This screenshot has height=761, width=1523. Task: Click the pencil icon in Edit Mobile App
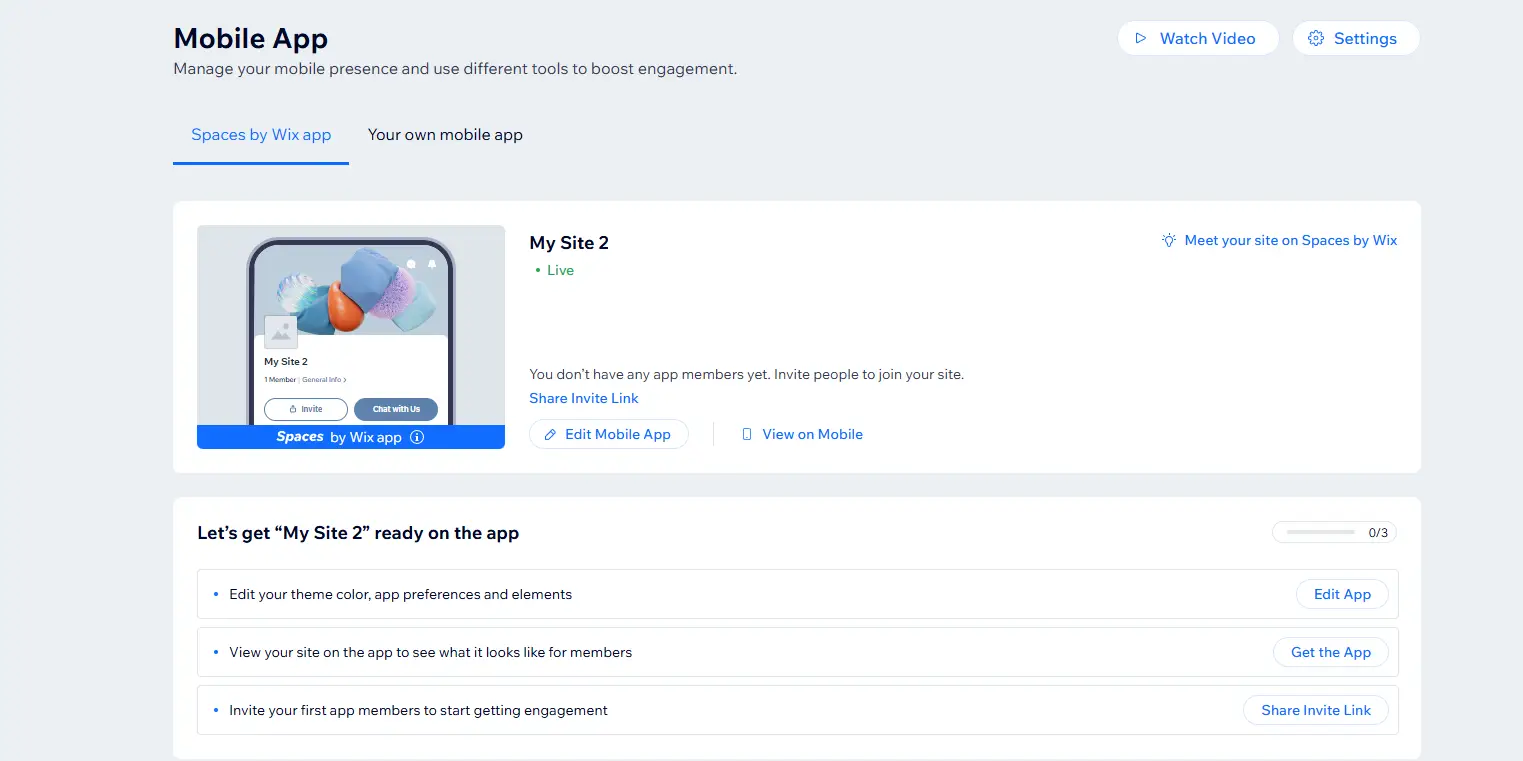point(550,434)
